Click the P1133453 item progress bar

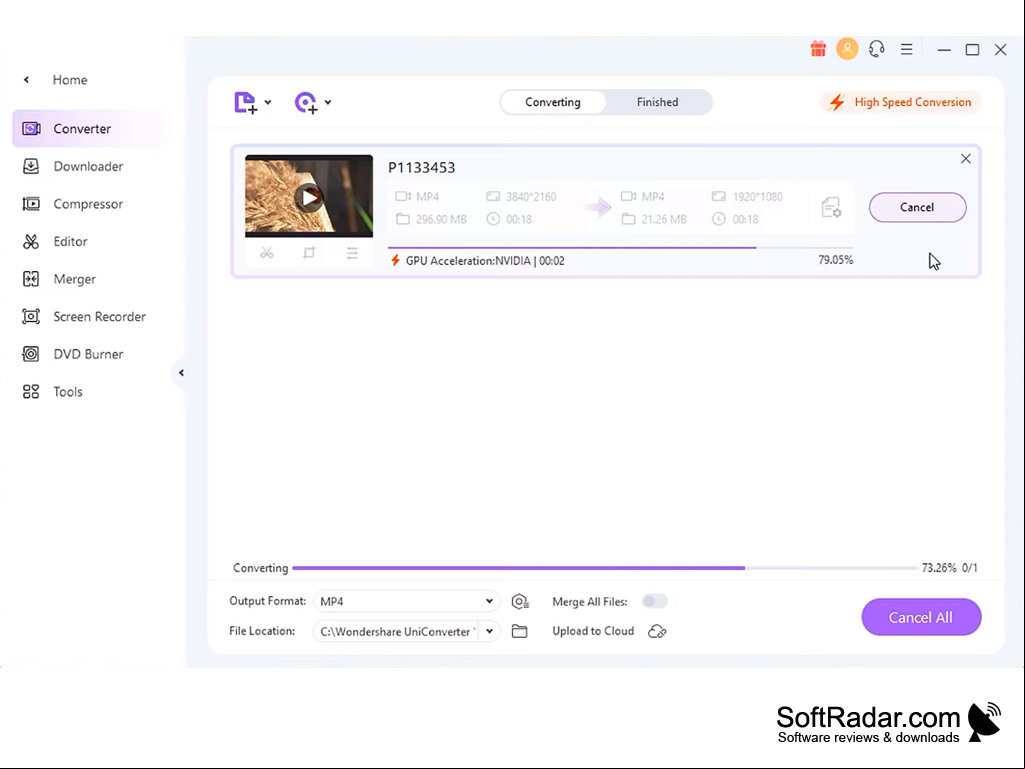coord(620,248)
